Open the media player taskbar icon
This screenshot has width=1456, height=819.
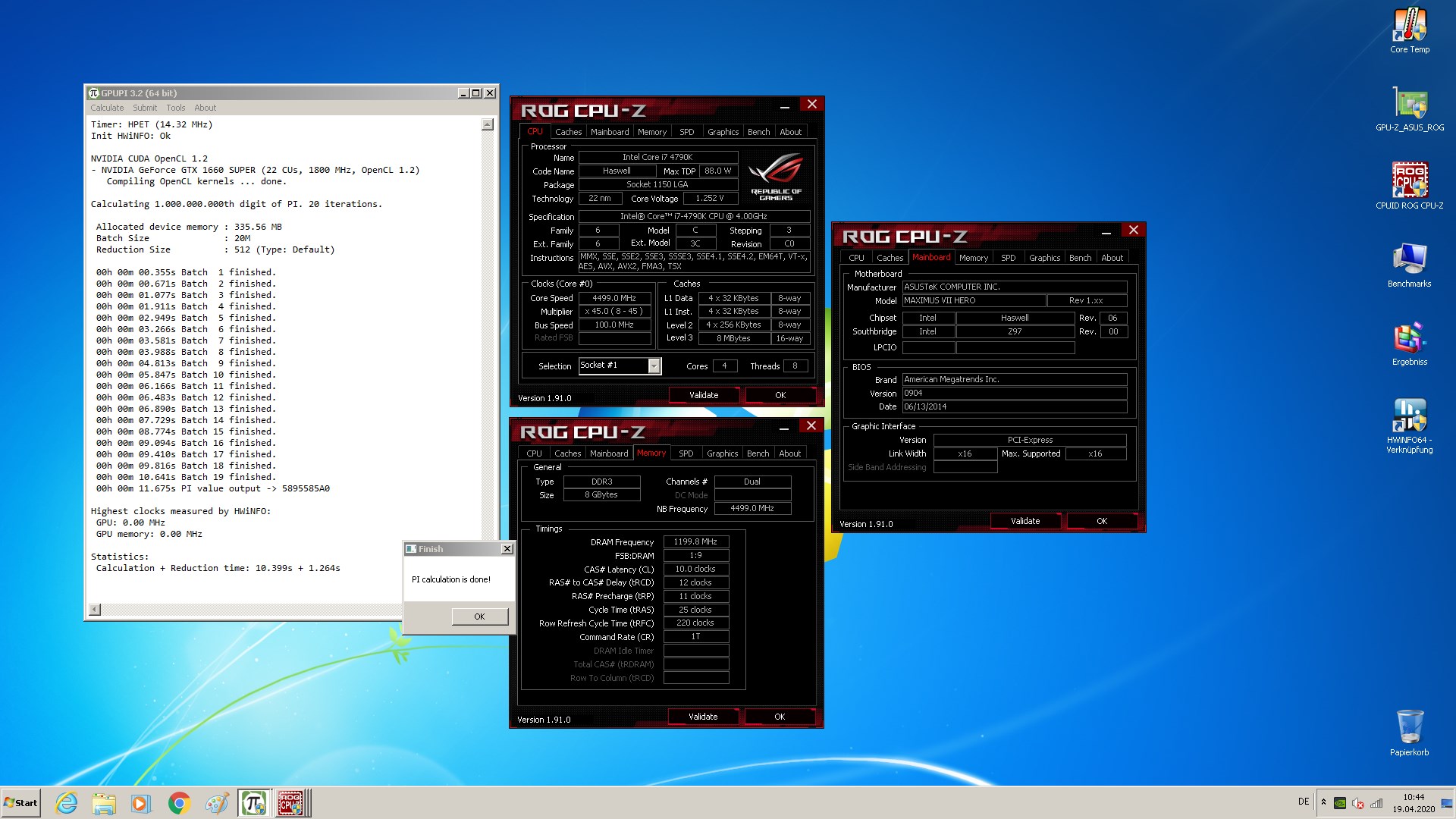click(x=141, y=803)
